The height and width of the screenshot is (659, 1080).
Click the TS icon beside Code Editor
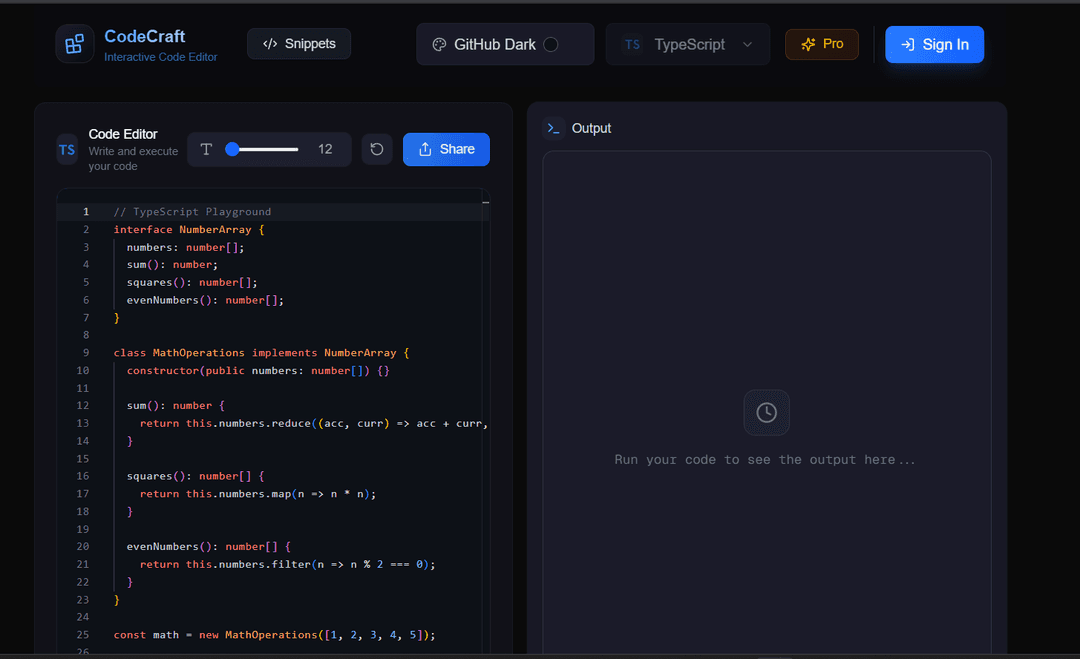67,149
